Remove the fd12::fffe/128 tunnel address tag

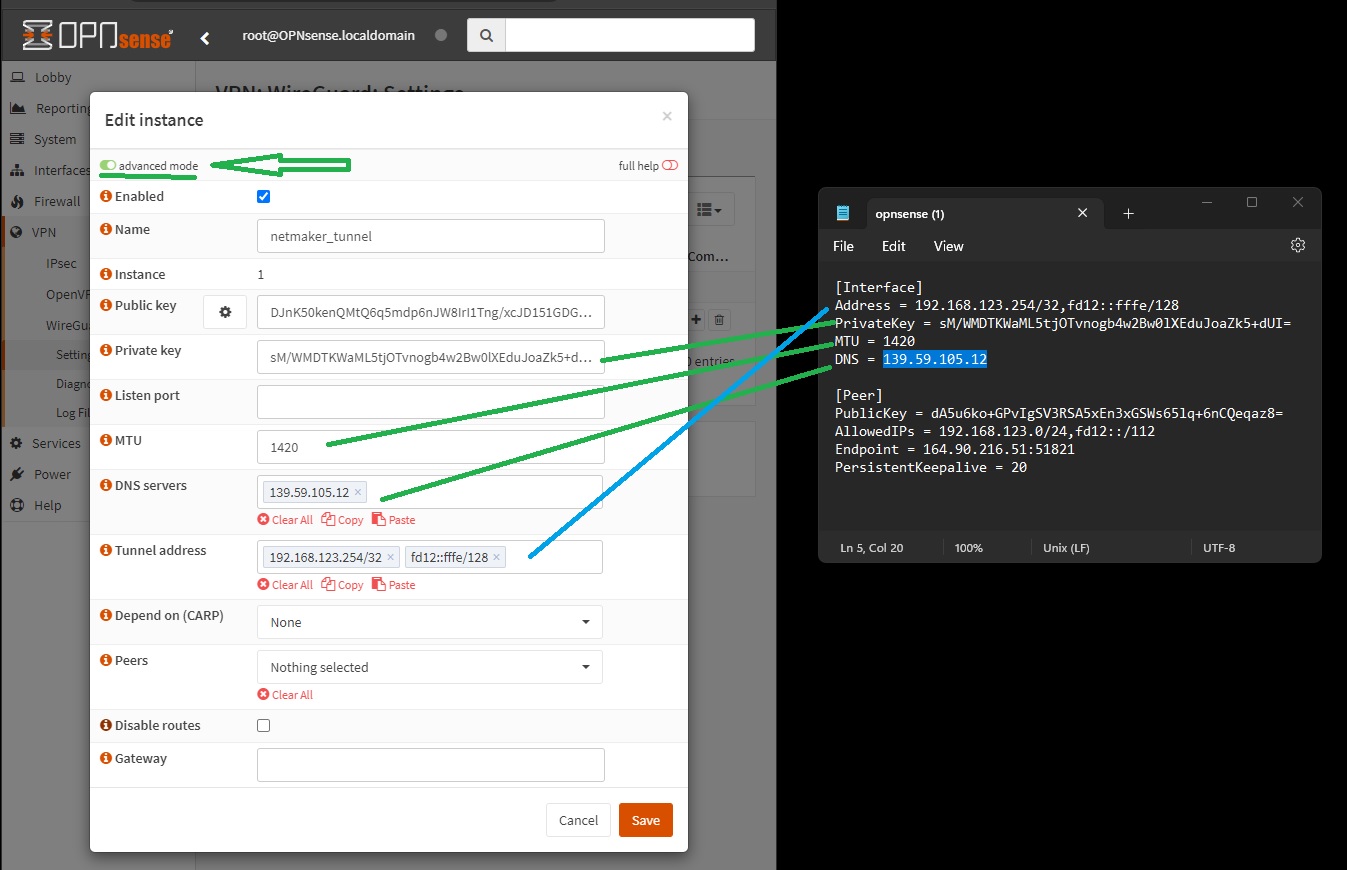click(497, 558)
